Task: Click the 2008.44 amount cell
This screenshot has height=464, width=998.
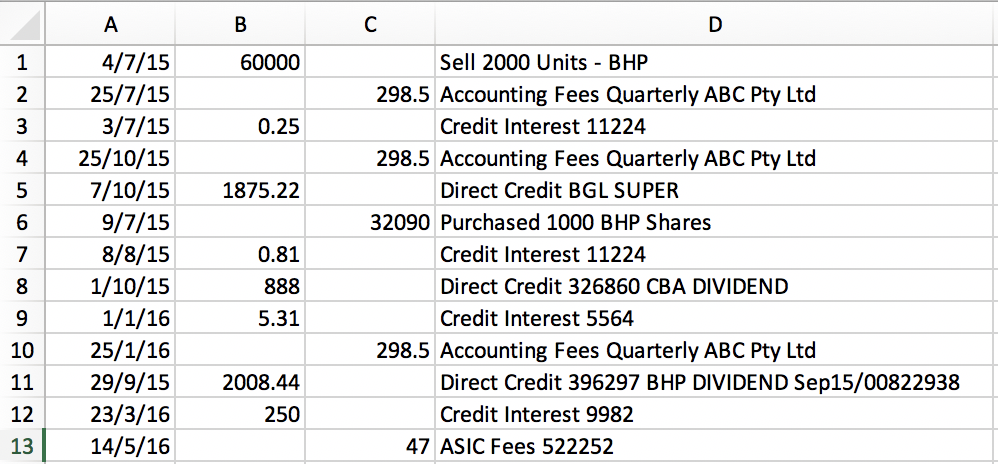Action: pyautogui.click(x=241, y=382)
